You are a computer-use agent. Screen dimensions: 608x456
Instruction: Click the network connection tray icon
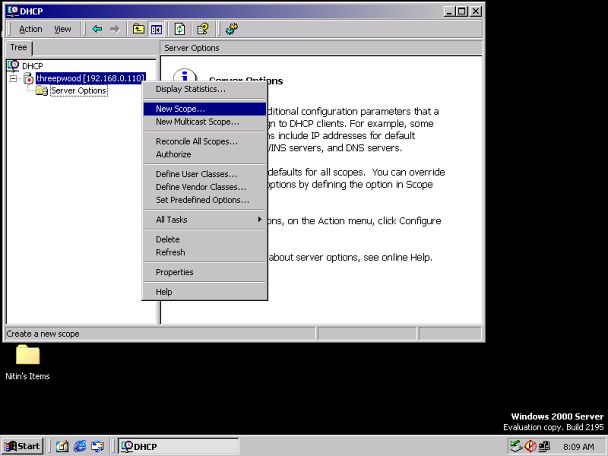pos(544,446)
